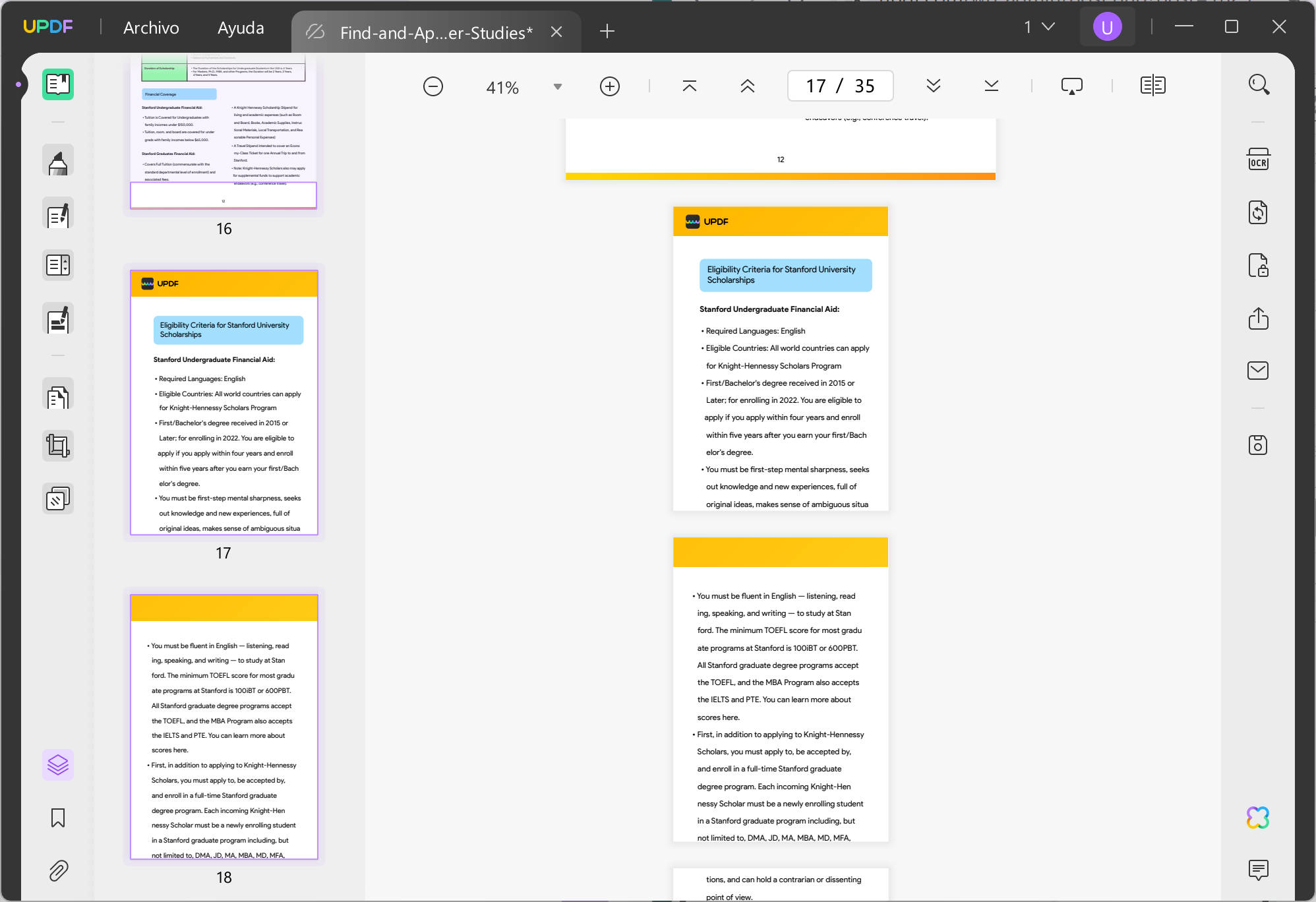The image size is (1316, 902).
Task: Expand the open windows count dropdown
Action: pyautogui.click(x=1040, y=27)
